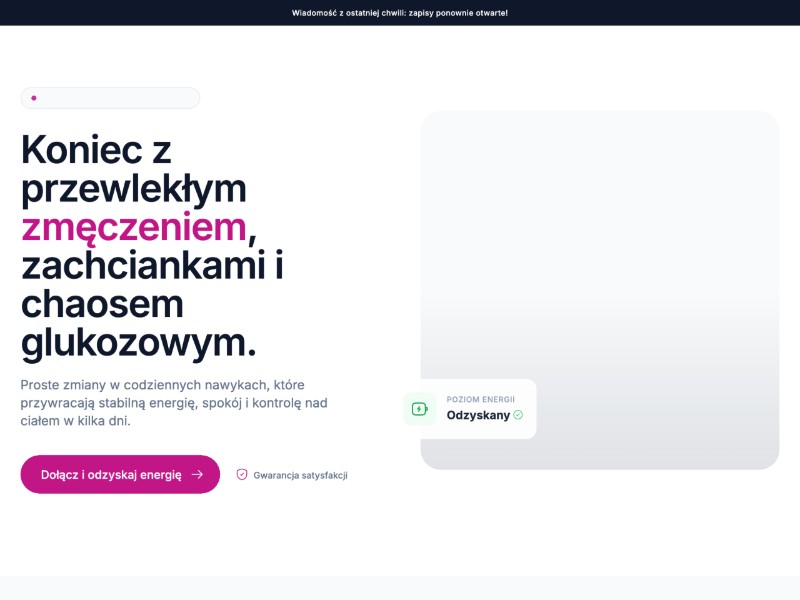The height and width of the screenshot is (600, 800).
Task: Click the pink word zmęczeniem in headline
Action: [x=133, y=227]
